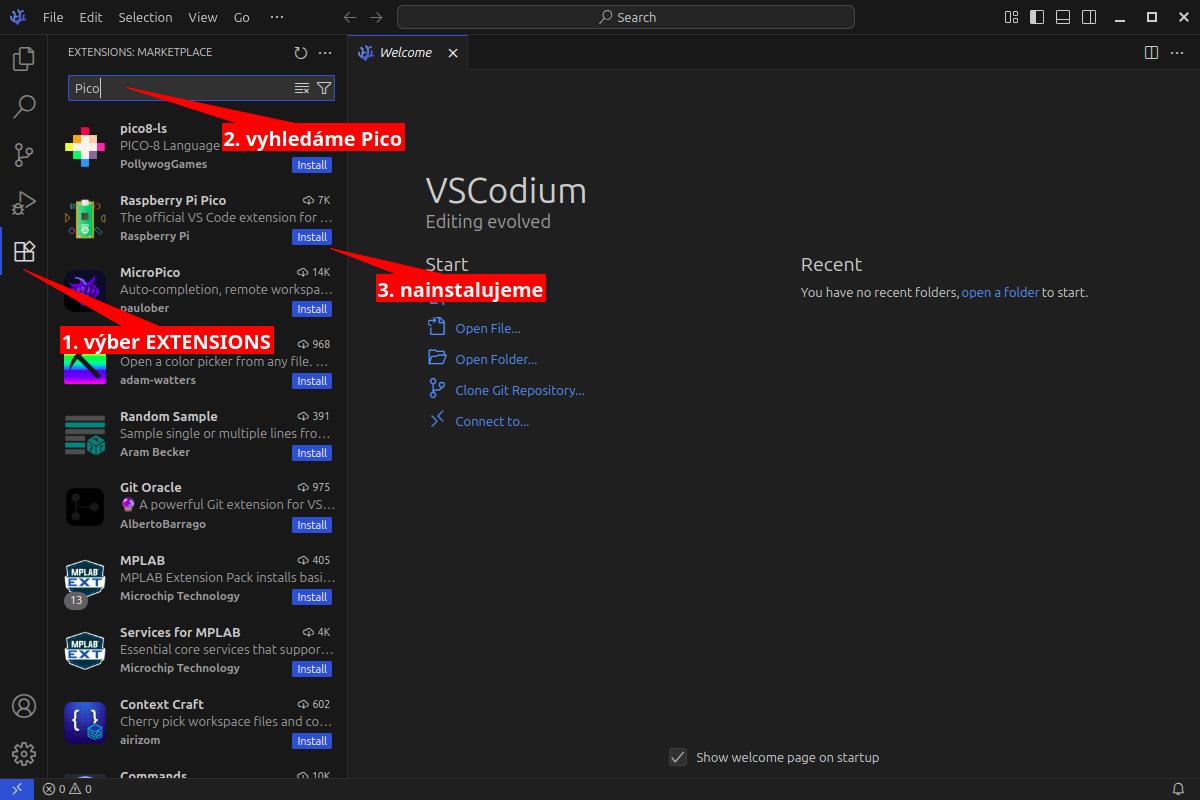Install the pico8-ls extension

[311, 165]
